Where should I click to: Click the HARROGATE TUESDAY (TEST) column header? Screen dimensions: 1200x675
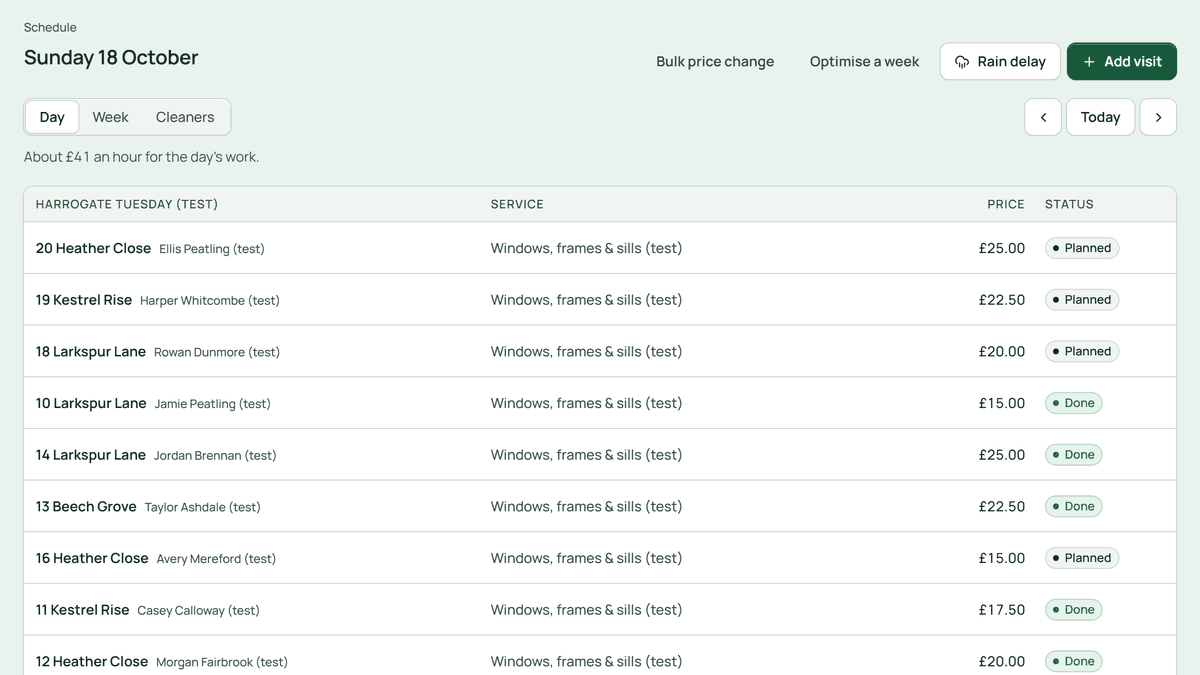point(127,204)
